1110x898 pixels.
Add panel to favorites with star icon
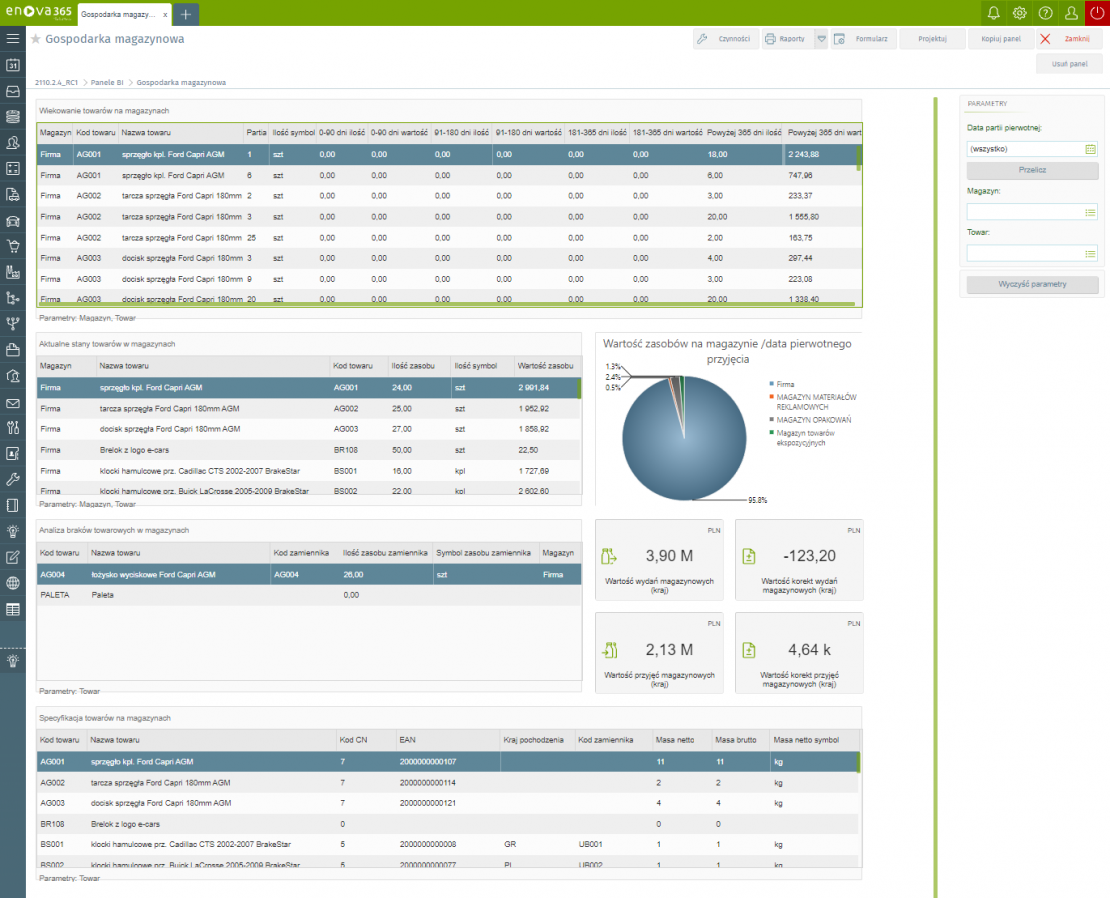coord(36,39)
